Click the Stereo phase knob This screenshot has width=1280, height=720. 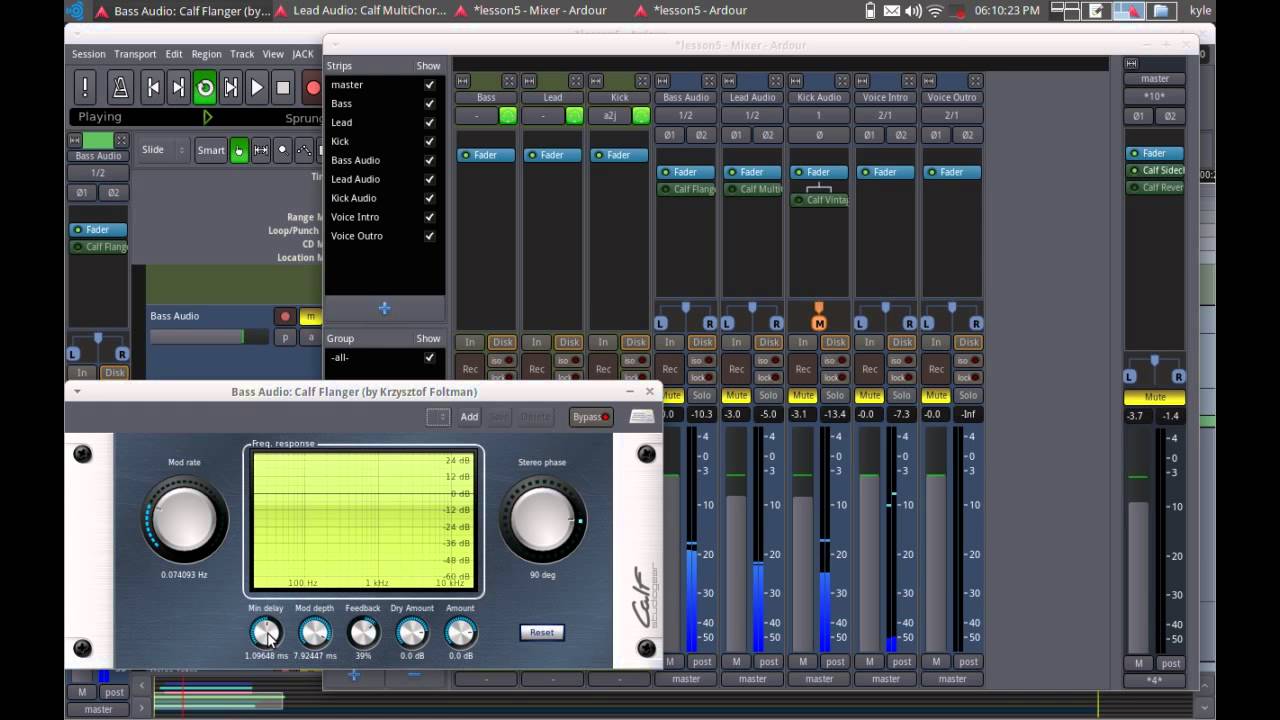point(542,520)
